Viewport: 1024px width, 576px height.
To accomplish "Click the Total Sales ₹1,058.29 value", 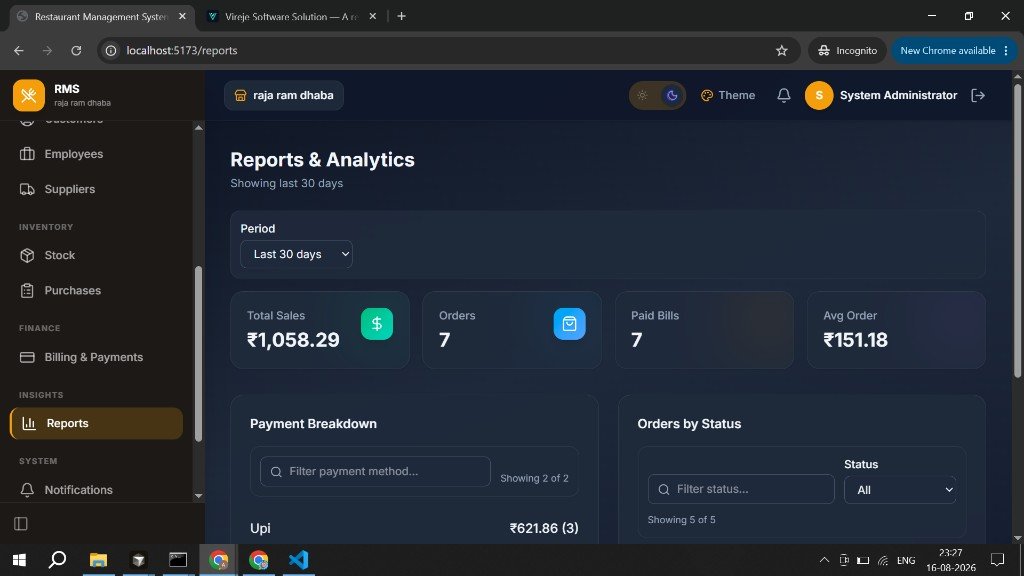I will [293, 340].
